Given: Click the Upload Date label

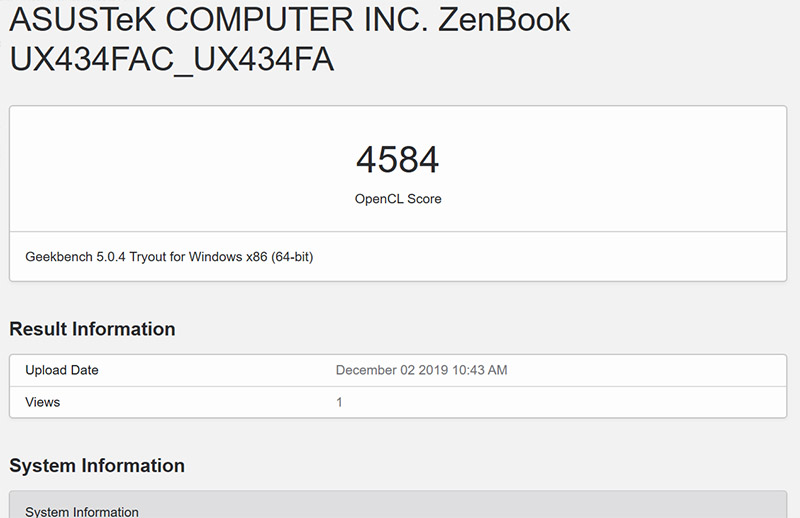Looking at the screenshot, I should [62, 370].
